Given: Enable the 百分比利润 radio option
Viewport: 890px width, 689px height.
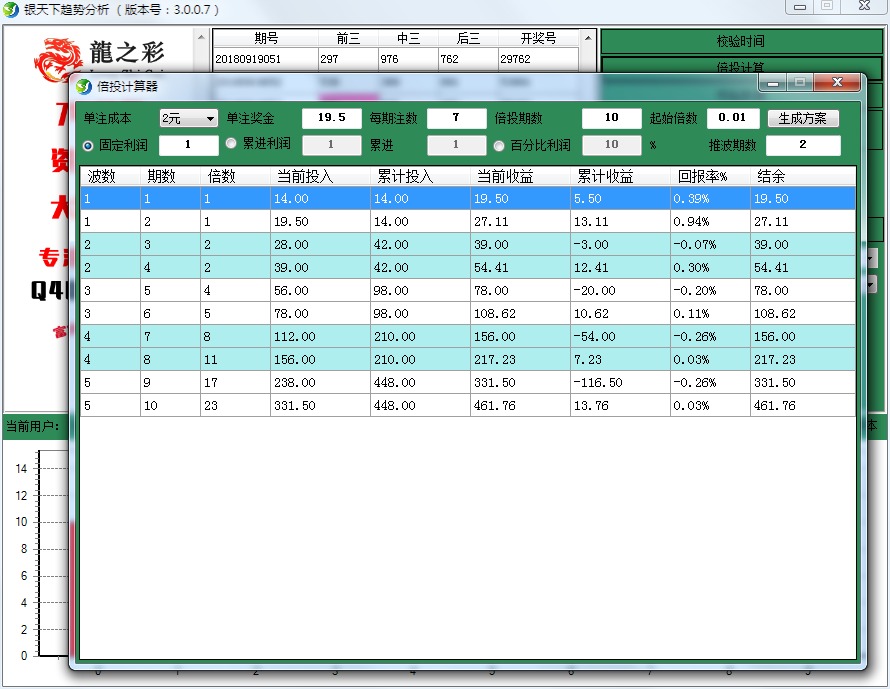Looking at the screenshot, I should coord(499,146).
